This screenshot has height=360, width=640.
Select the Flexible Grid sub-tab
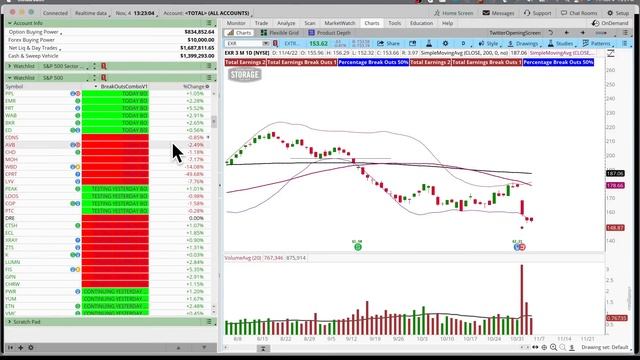[x=280, y=33]
